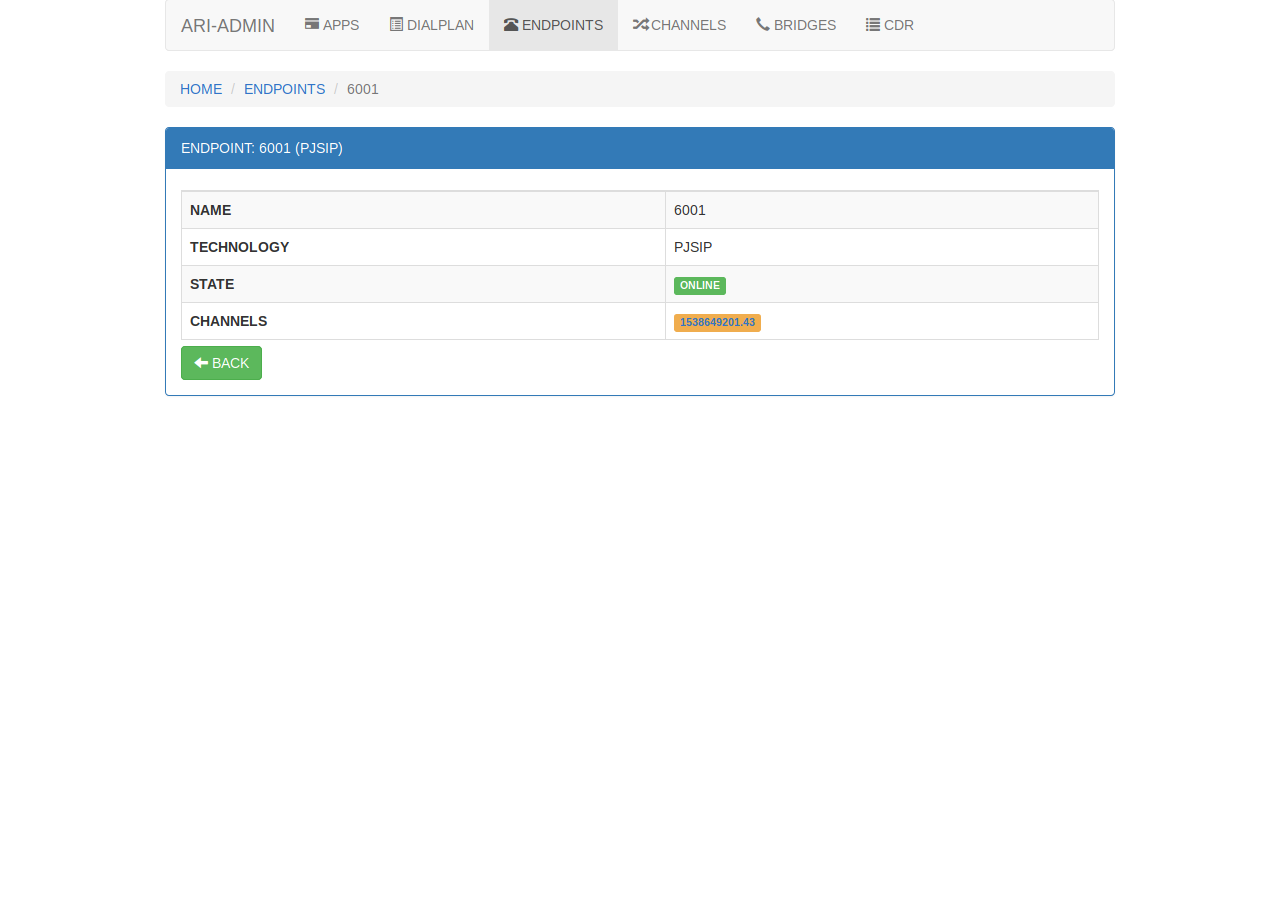Open the CDR navigation item
The image size is (1279, 900).
click(890, 25)
